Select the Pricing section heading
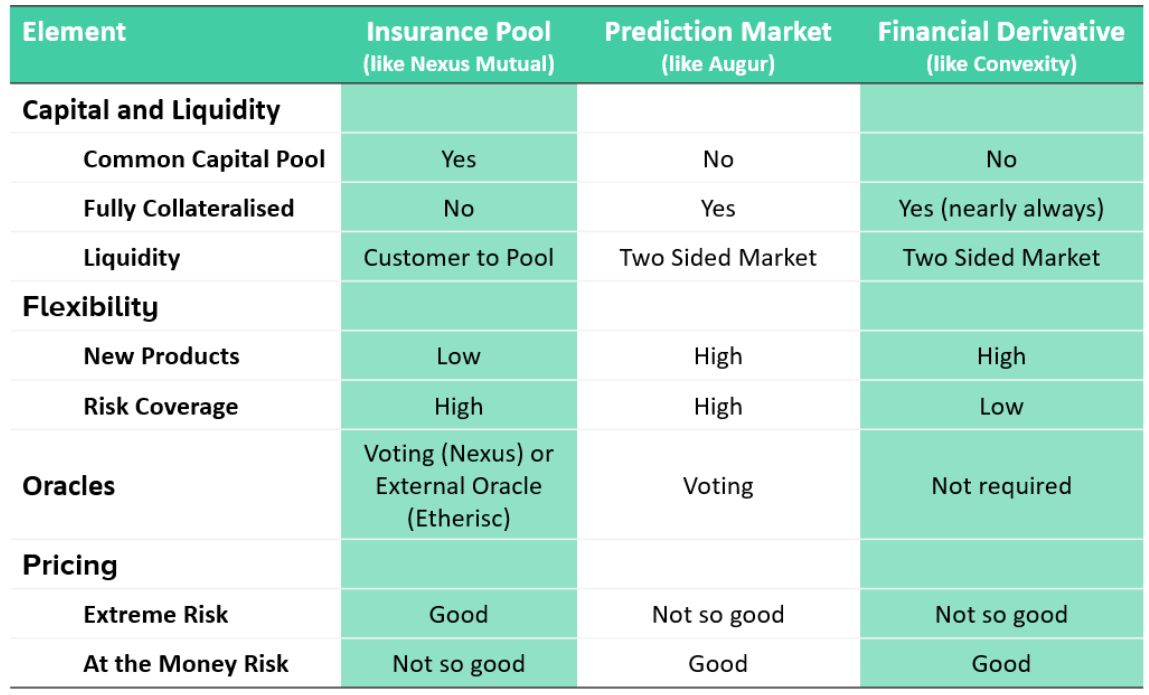The width and height of the screenshot is (1149, 695). (70, 565)
